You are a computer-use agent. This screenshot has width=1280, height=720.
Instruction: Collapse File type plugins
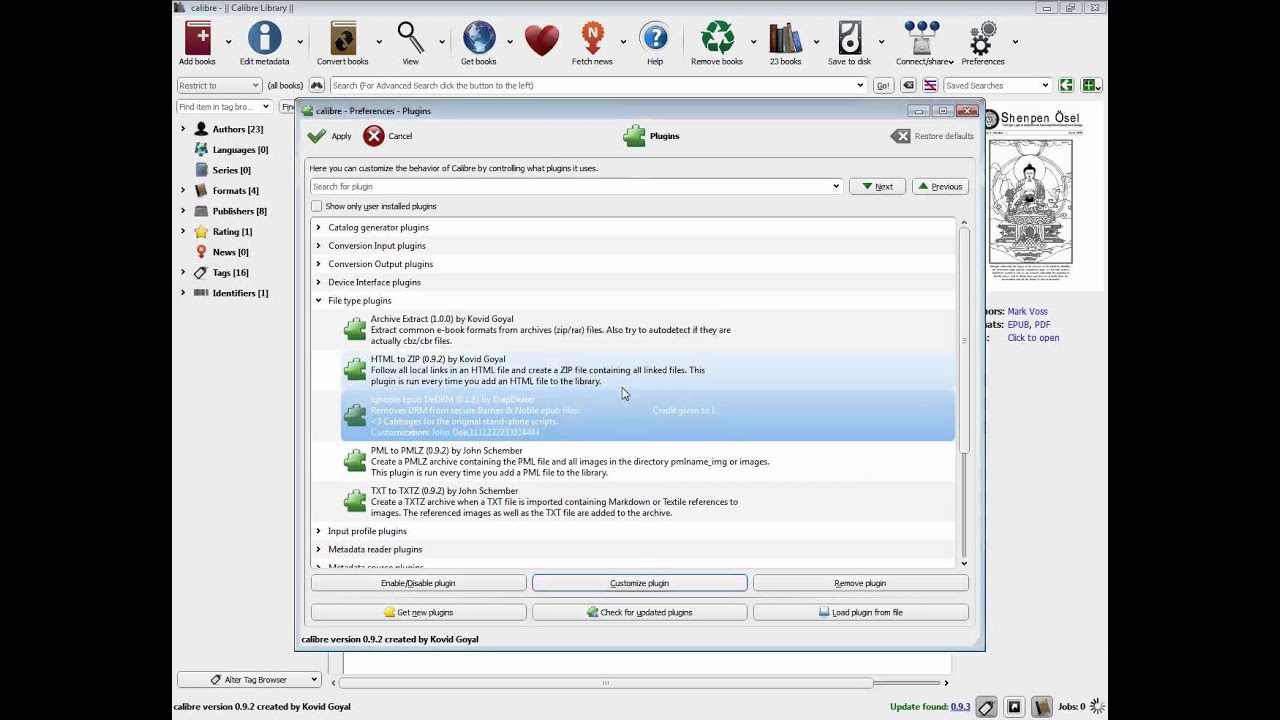319,300
